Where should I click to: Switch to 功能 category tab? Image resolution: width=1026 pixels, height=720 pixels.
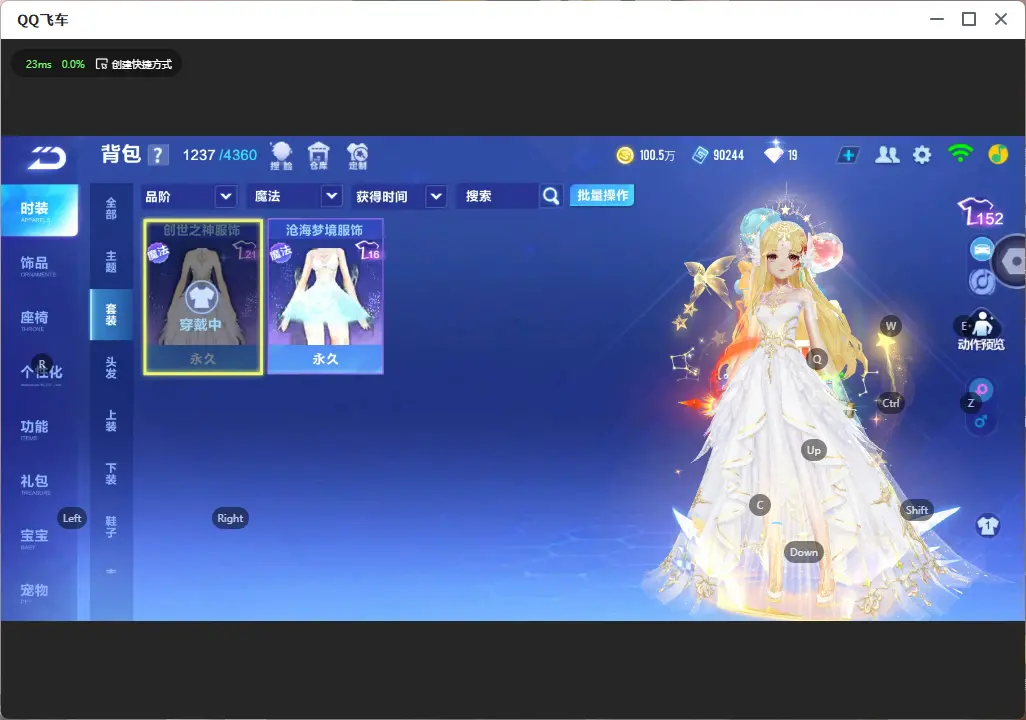[x=34, y=428]
